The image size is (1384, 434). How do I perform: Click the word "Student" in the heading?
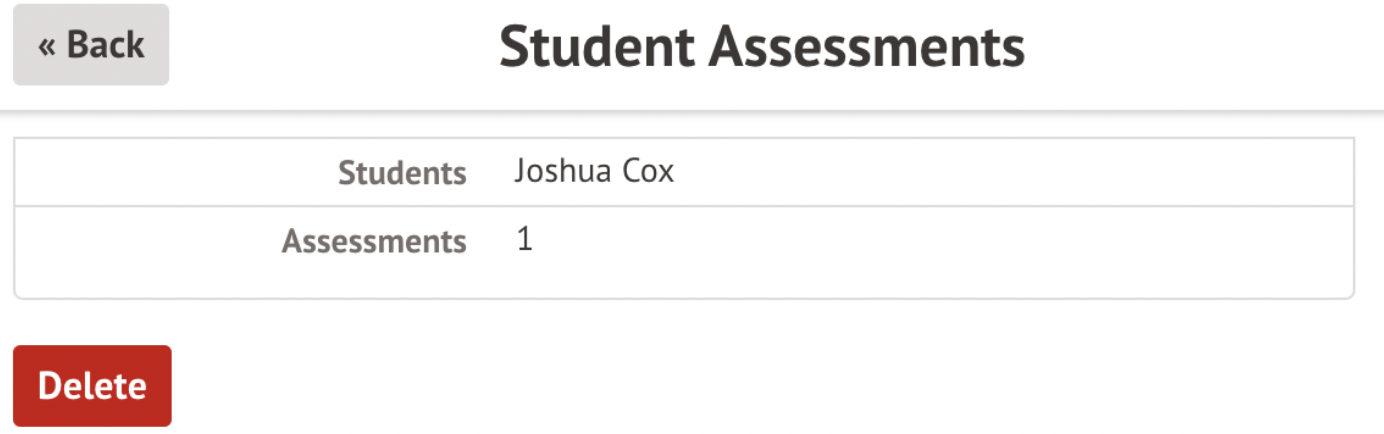click(x=596, y=47)
